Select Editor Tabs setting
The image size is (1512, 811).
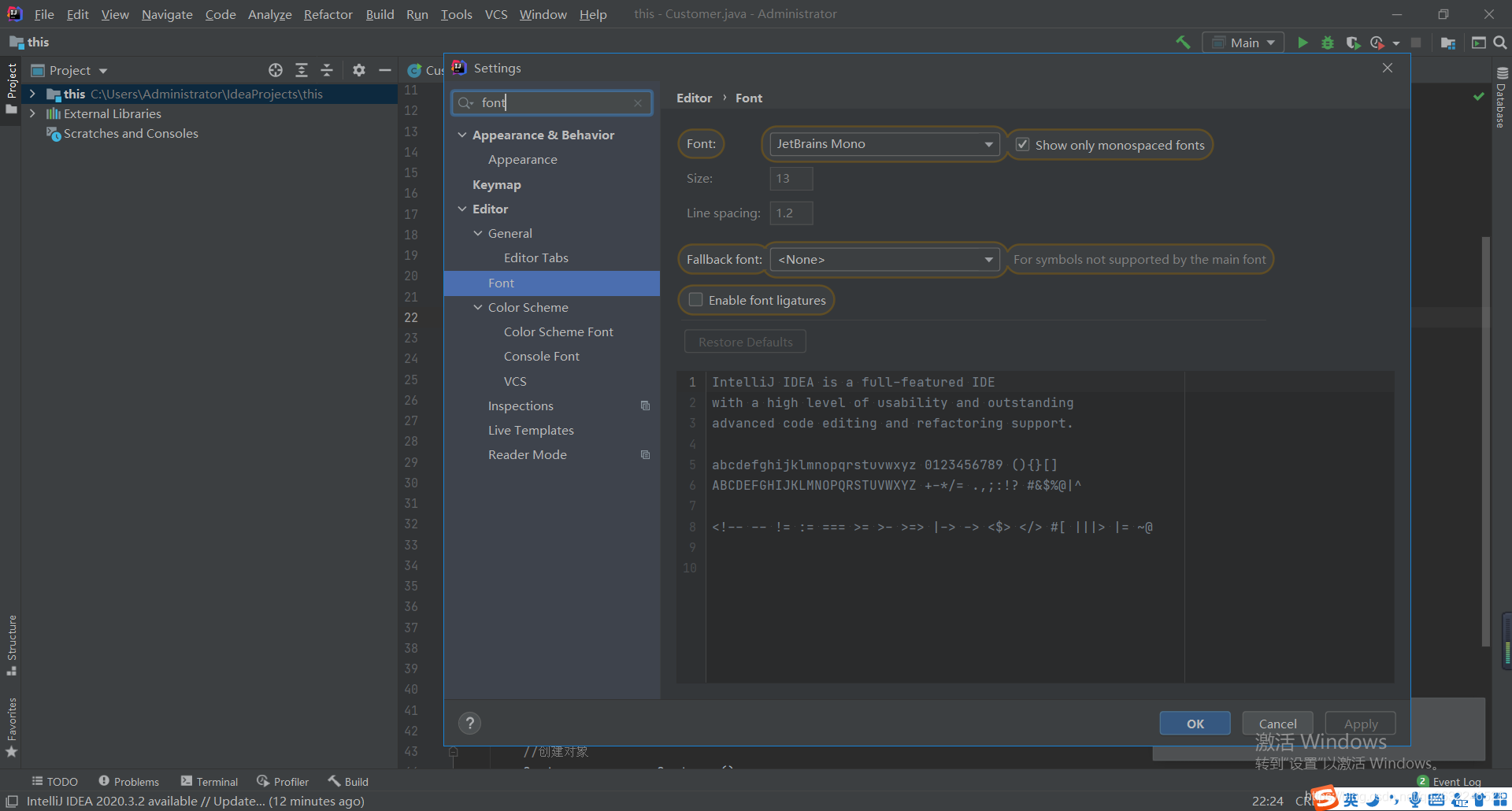[535, 257]
